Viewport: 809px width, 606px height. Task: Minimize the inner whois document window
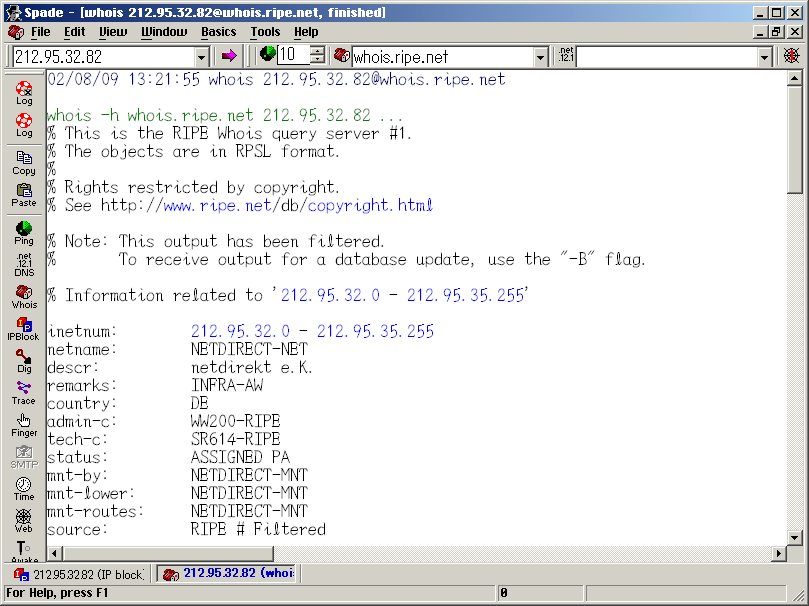coord(760,32)
